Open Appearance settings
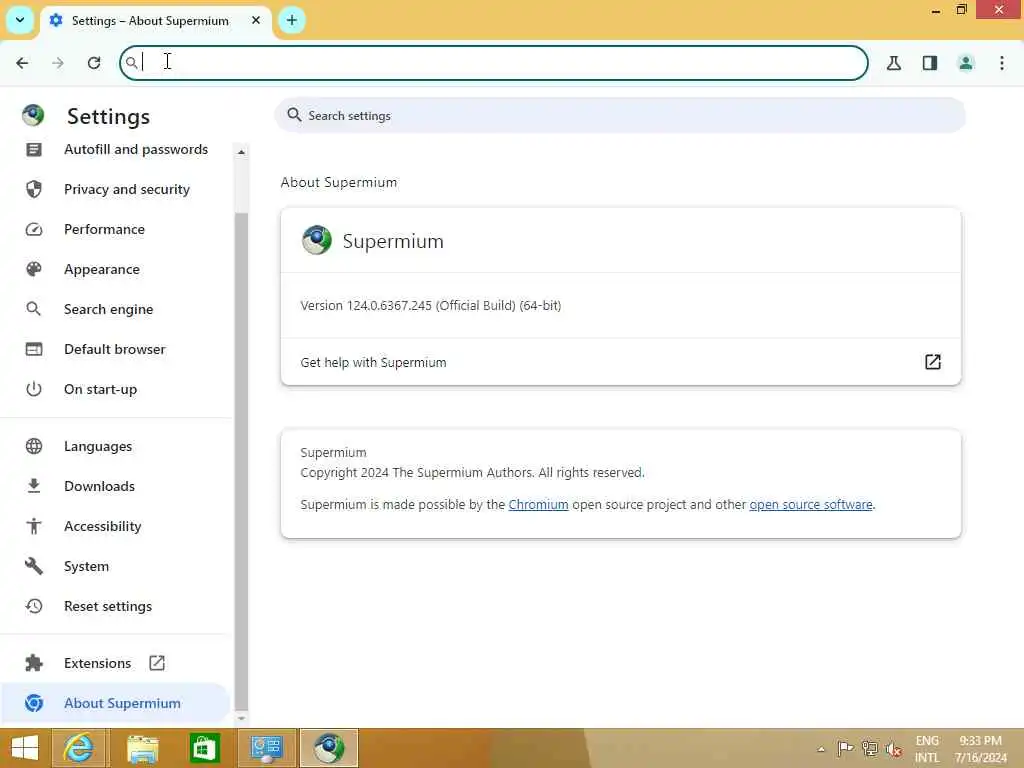 pos(102,269)
